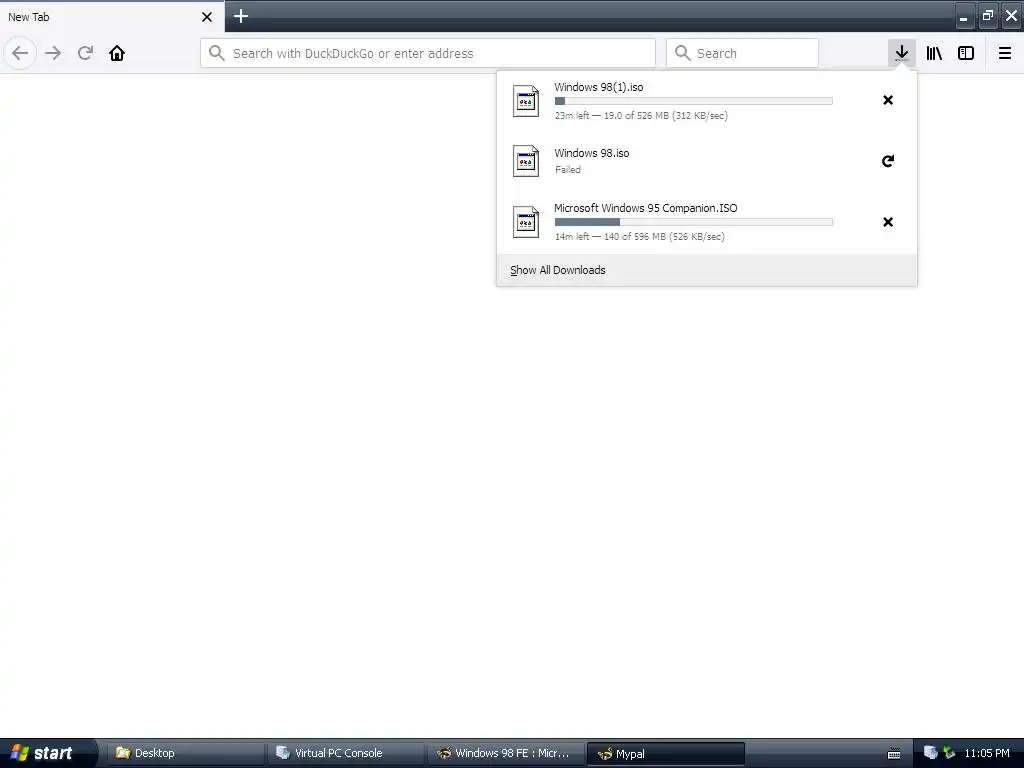Click the Windows 98(1).iso progress bar
Image resolution: width=1024 pixels, height=768 pixels.
tap(694, 101)
